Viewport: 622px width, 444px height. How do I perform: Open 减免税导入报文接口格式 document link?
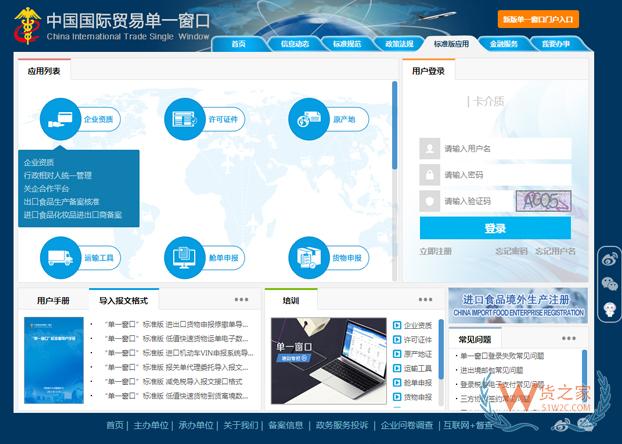[173, 382]
